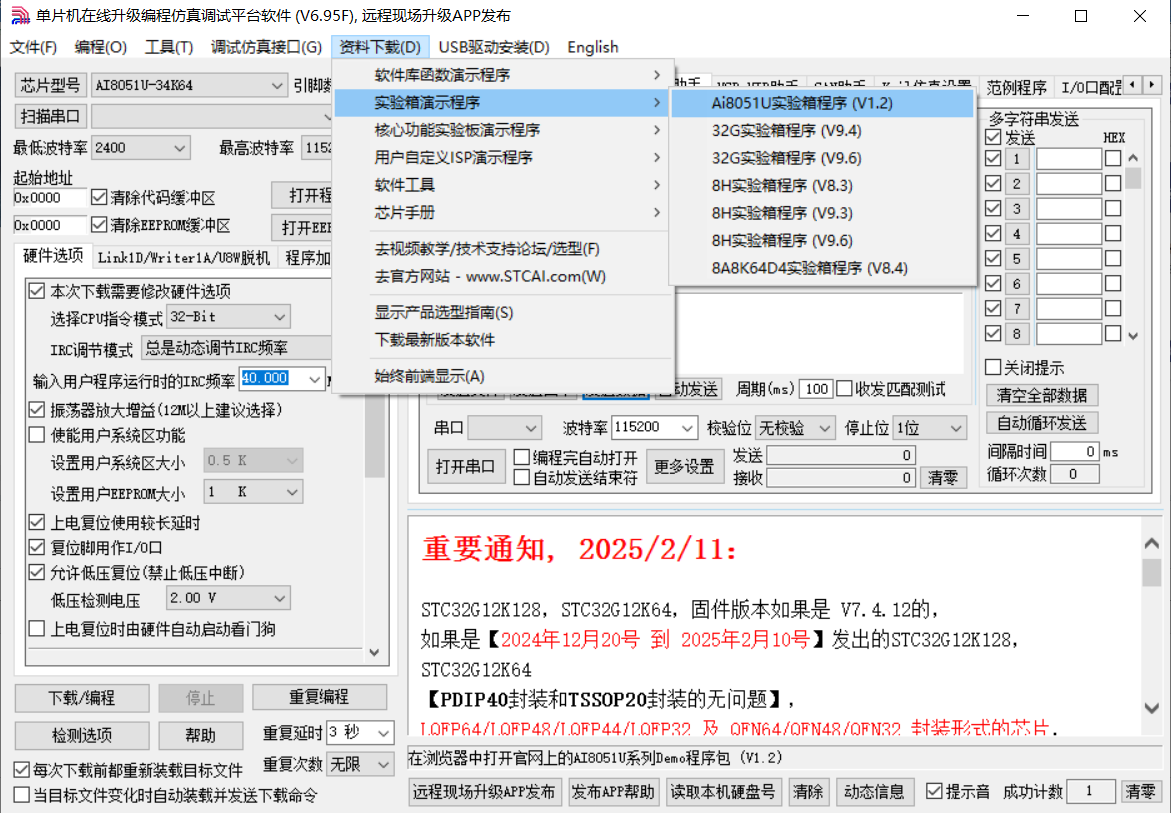Image resolution: width=1171 pixels, height=813 pixels.
Task: Click the STC app icon in title bar
Action: [x=20, y=16]
